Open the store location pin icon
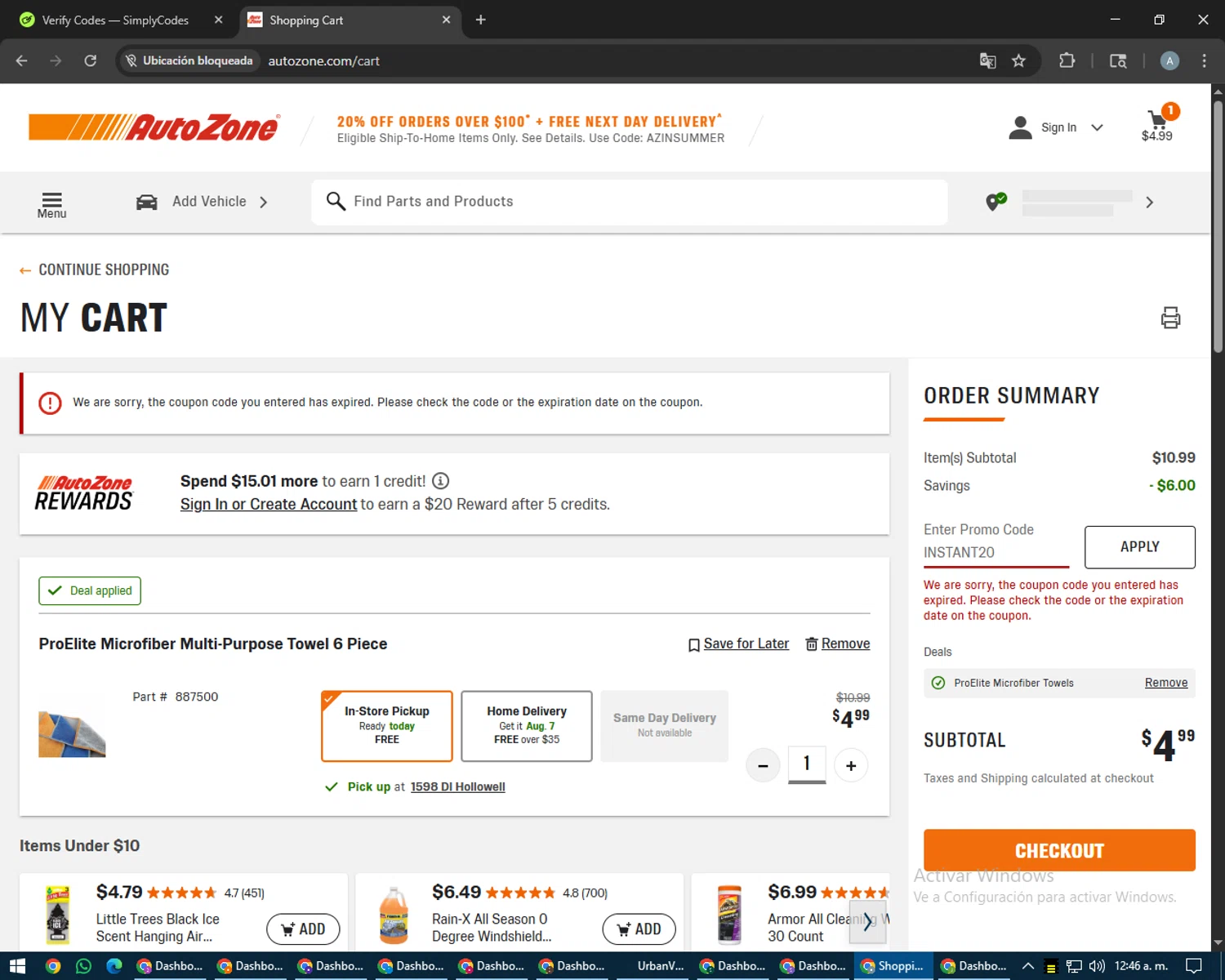The height and width of the screenshot is (980, 1225). [996, 201]
